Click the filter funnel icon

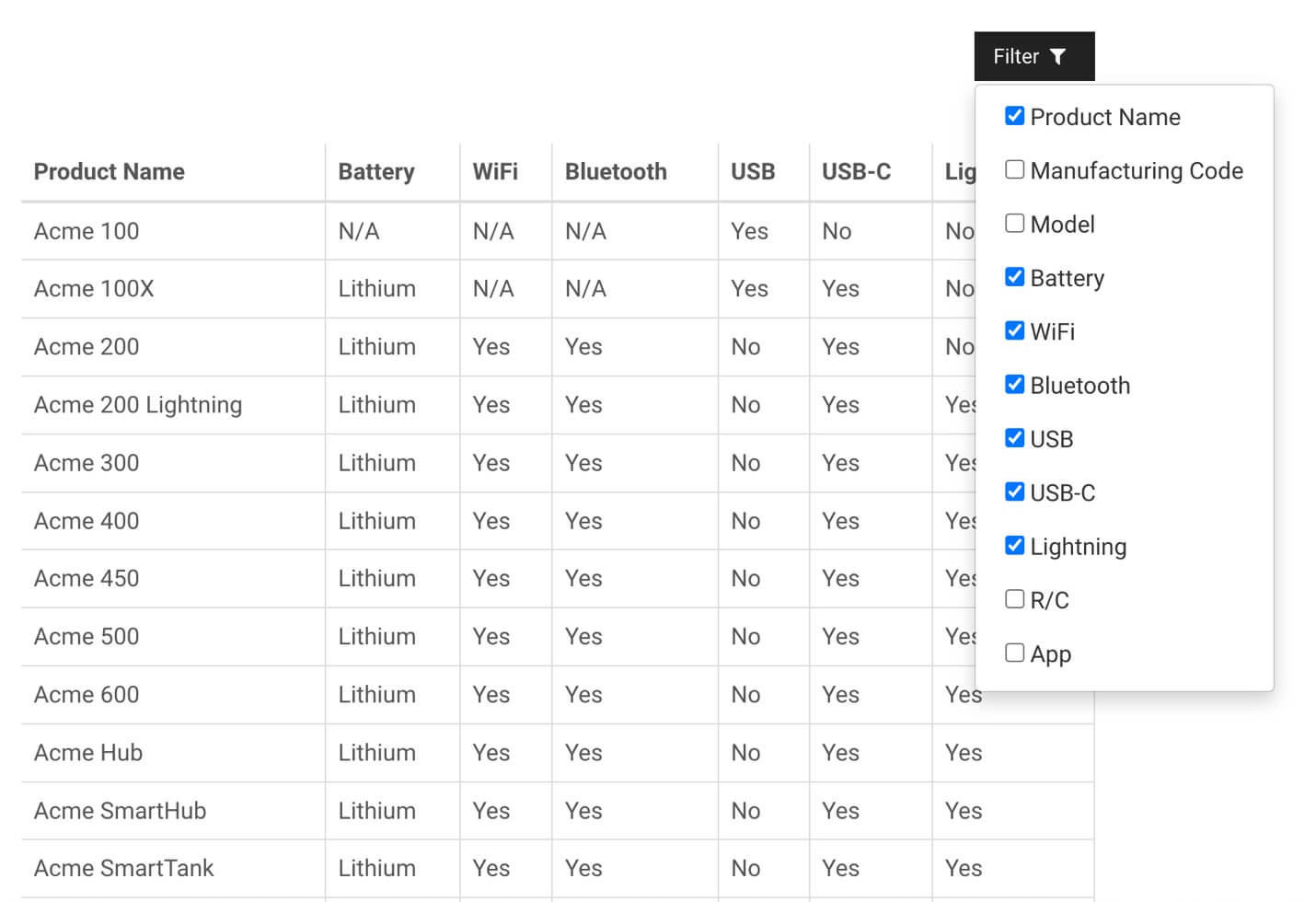1058,55
